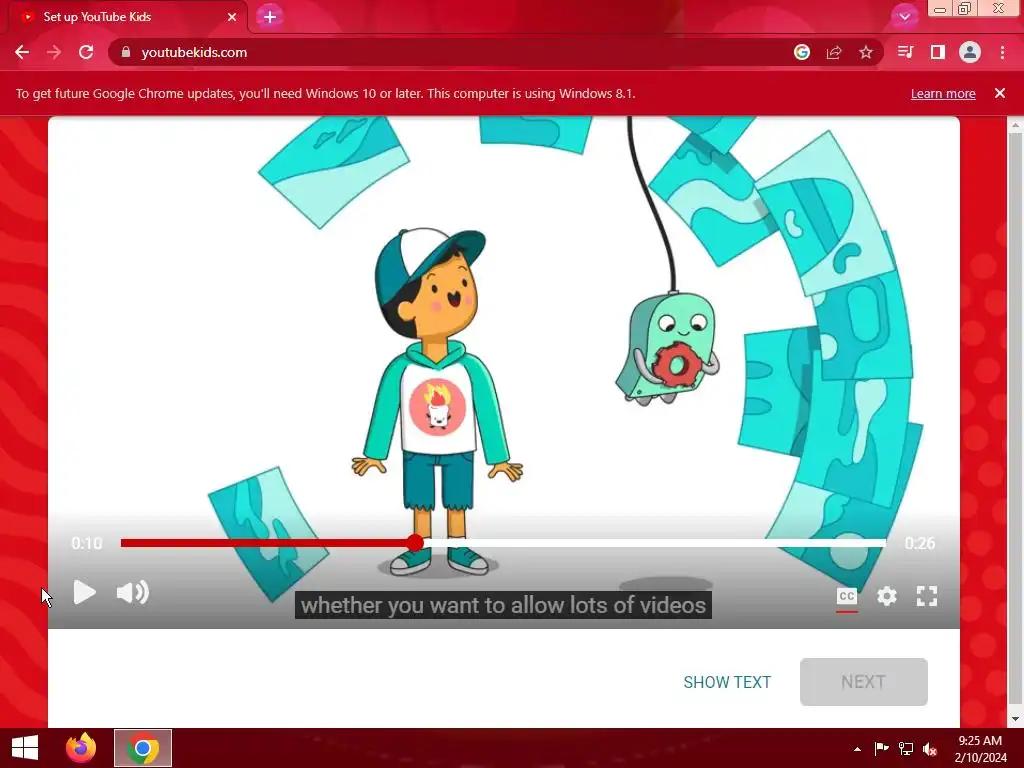
Task: Toggle closed captions with the CC button
Action: (x=846, y=596)
